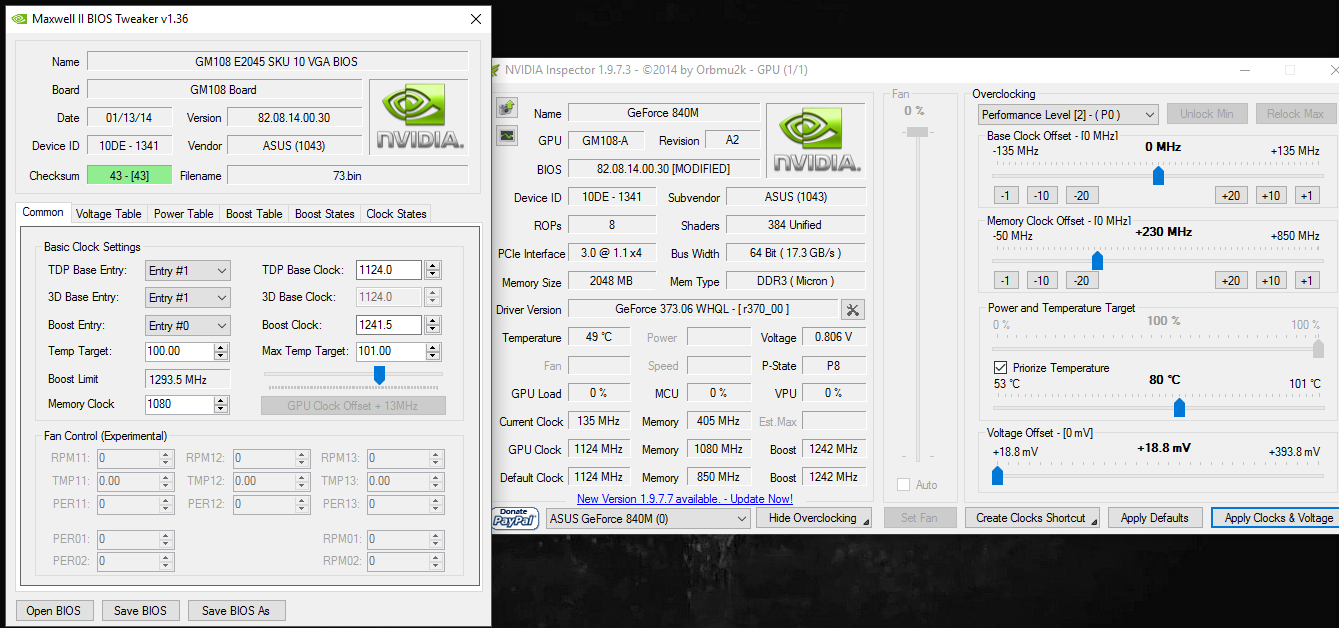Enable the Auto fan checkbox

coord(904,485)
